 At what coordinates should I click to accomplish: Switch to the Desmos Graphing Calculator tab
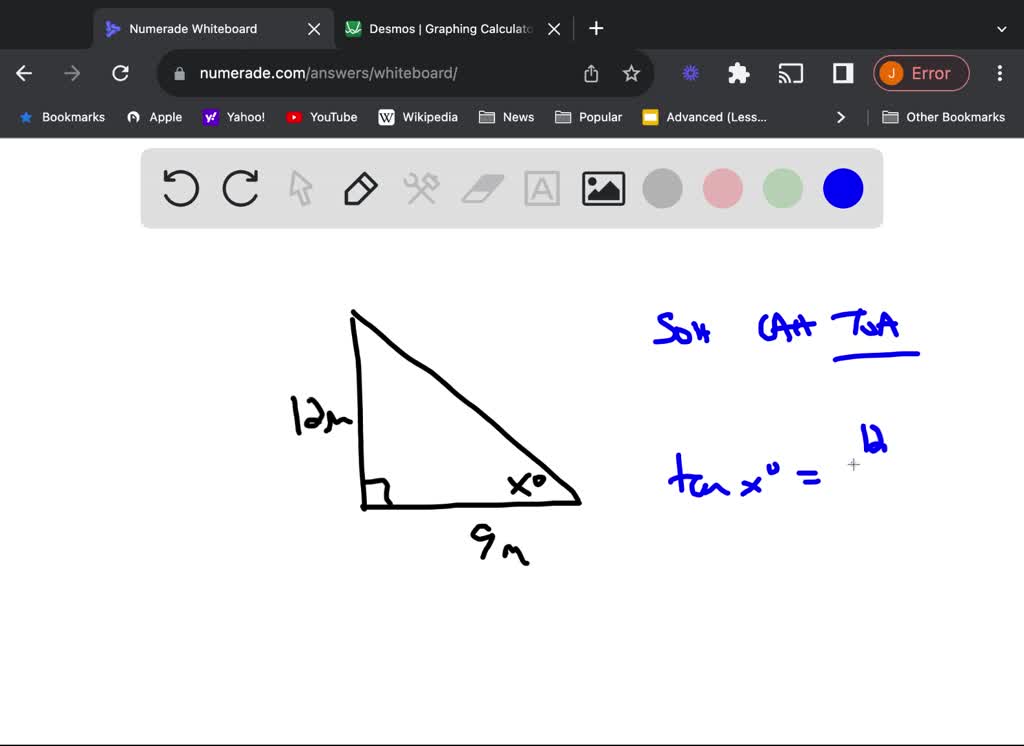(449, 28)
